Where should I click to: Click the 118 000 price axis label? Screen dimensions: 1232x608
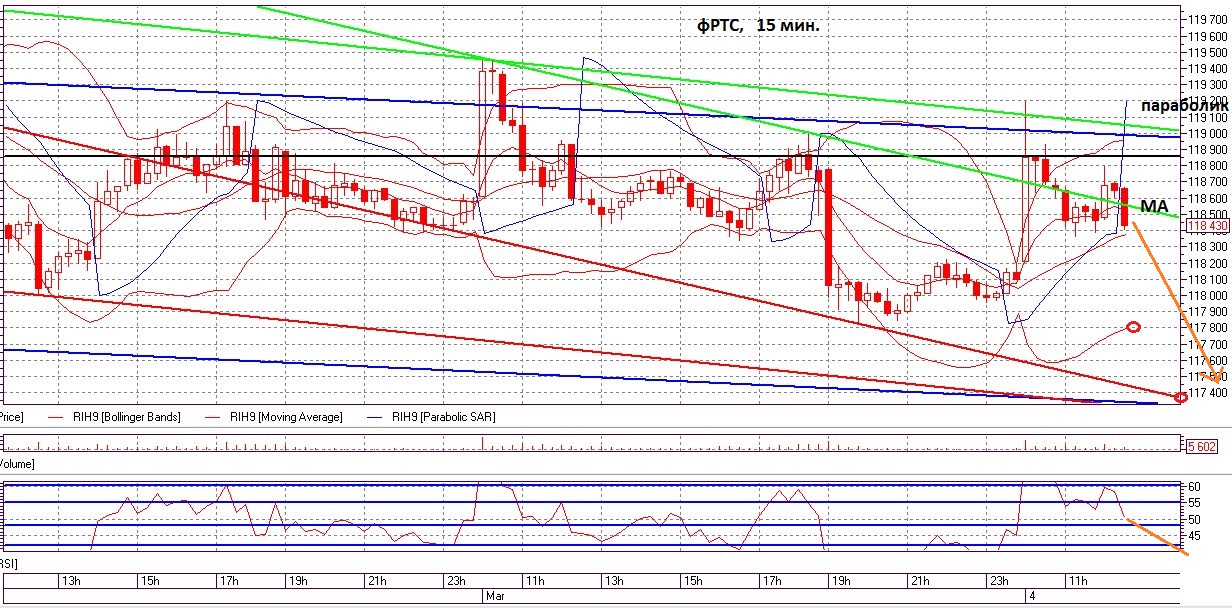1208,295
